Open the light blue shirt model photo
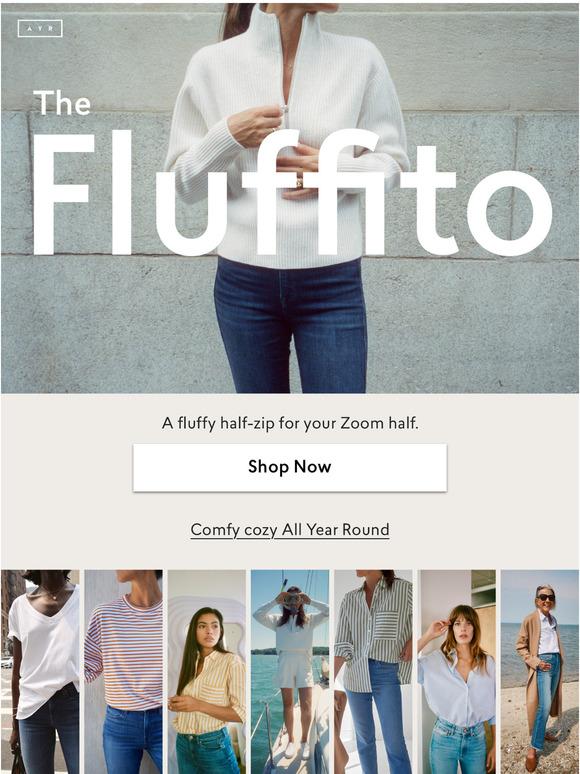Image resolution: width=580 pixels, height=774 pixels. 457,672
